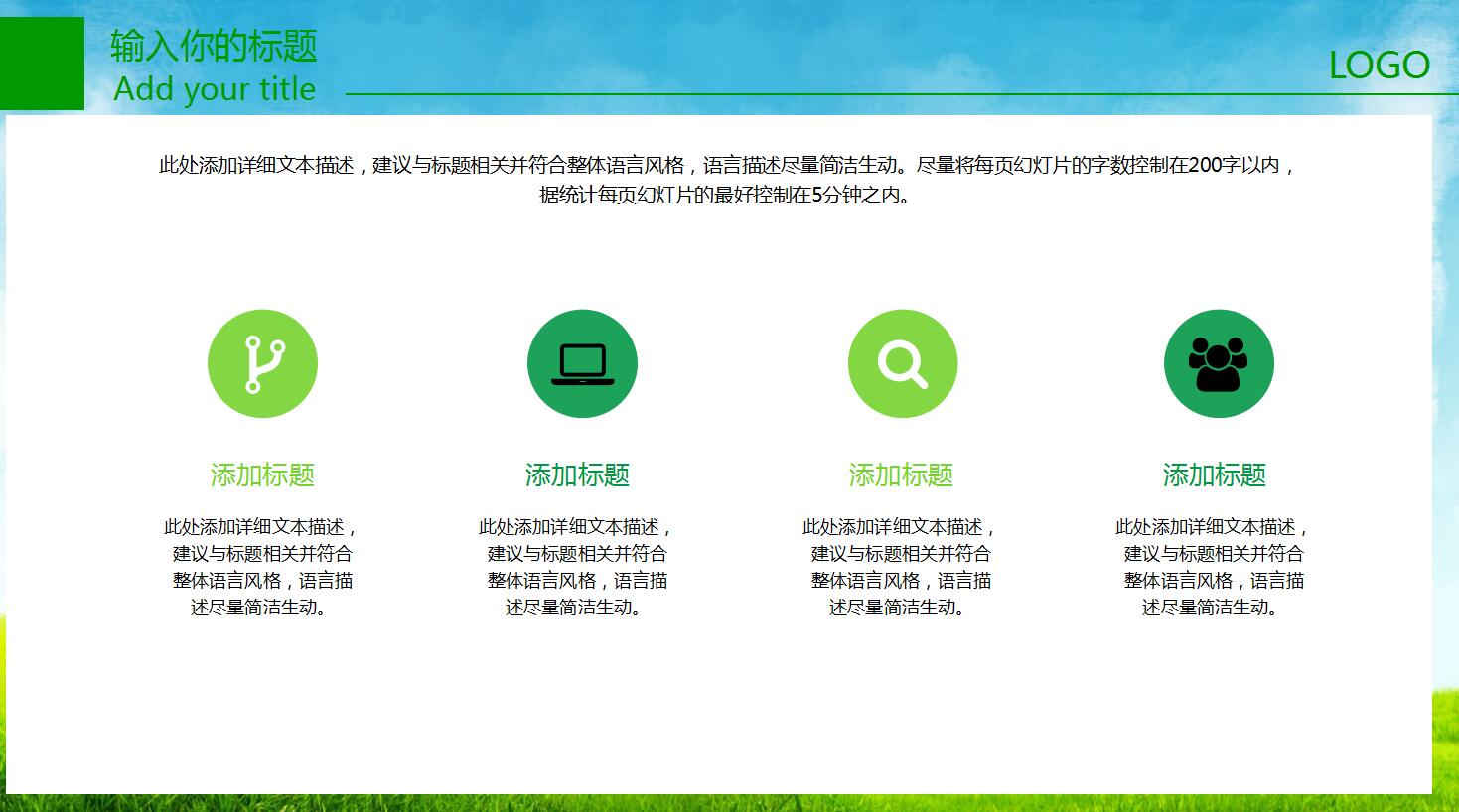The width and height of the screenshot is (1459, 812).
Task: Click the group of people icon
Action: coord(1219,364)
